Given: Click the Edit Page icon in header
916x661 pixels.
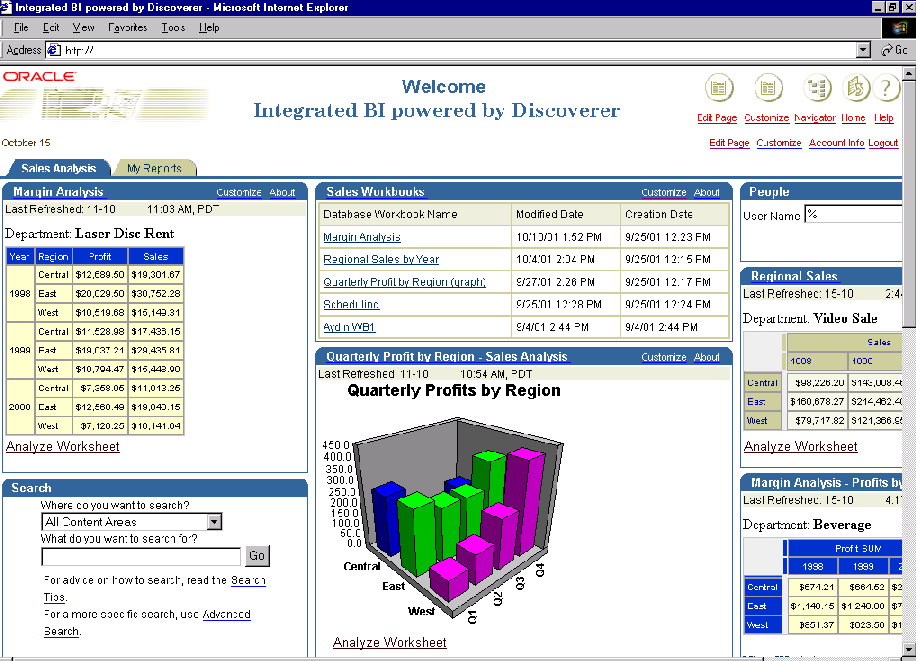Looking at the screenshot, I should (x=719, y=88).
